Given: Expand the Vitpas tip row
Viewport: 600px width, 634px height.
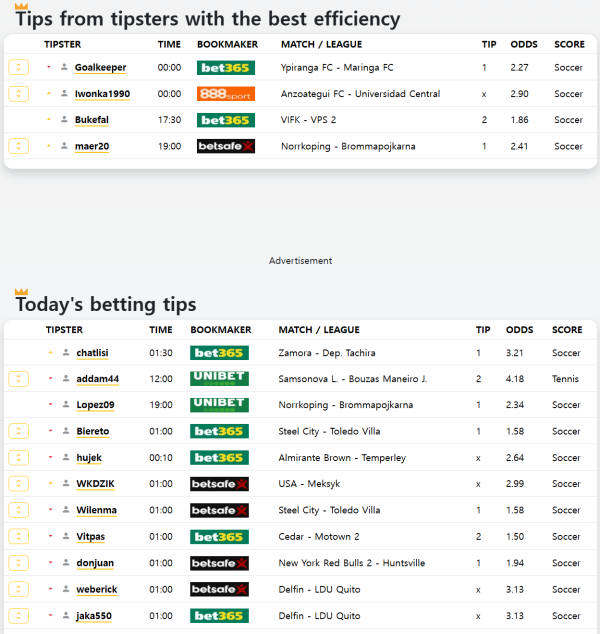Looking at the screenshot, I should 18,537.
